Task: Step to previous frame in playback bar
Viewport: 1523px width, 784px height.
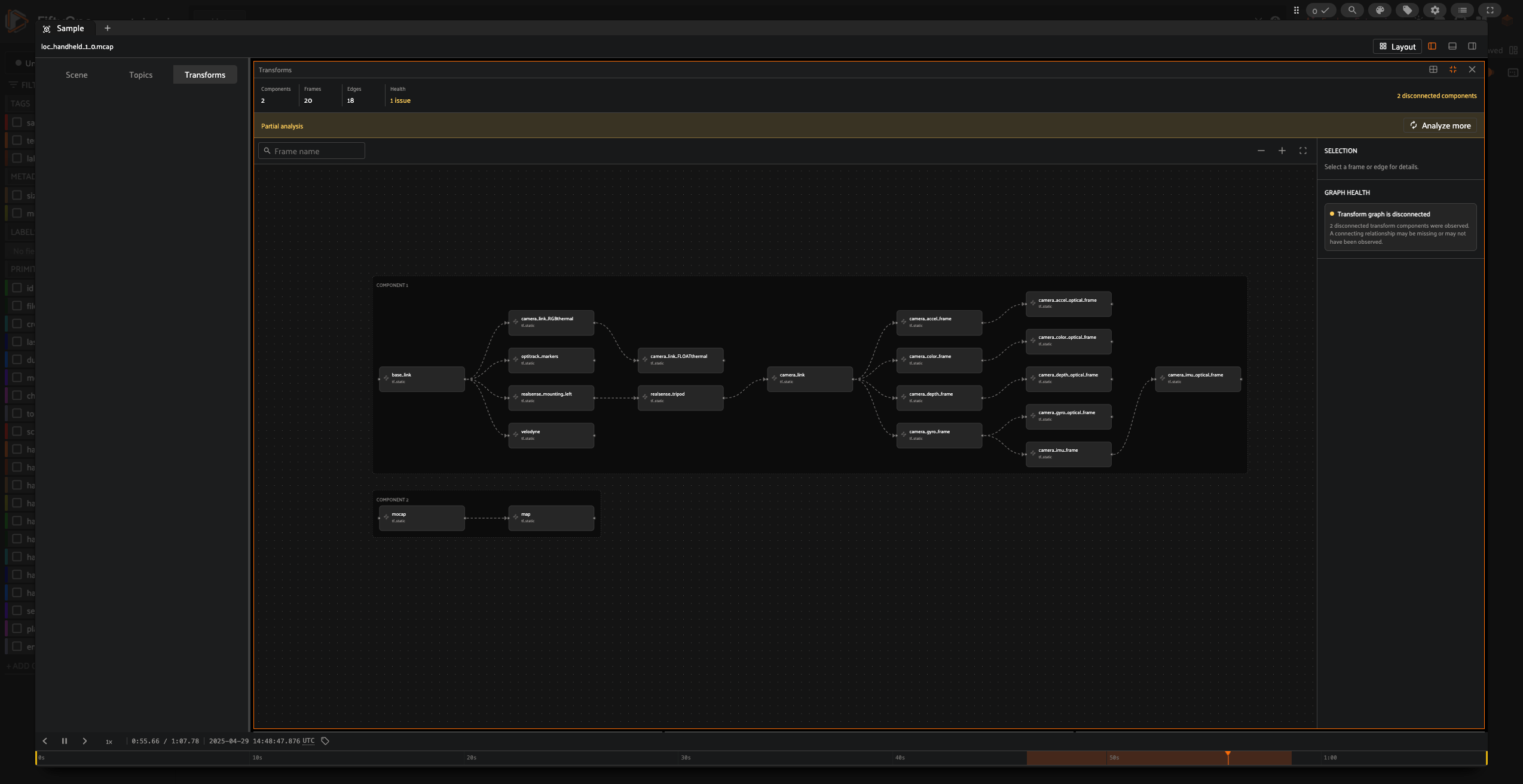Action: (45, 741)
